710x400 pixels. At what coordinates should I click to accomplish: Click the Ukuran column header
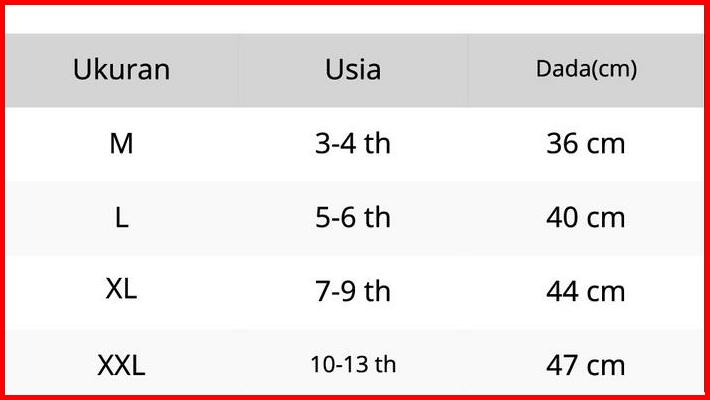click(121, 70)
